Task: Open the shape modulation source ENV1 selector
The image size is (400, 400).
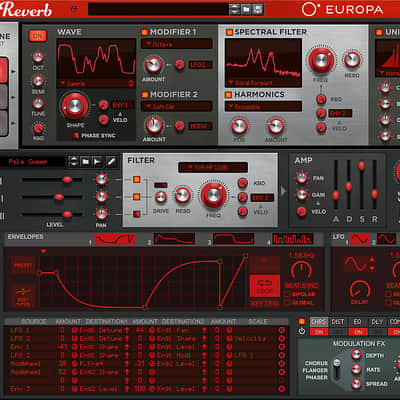Action: (122, 105)
